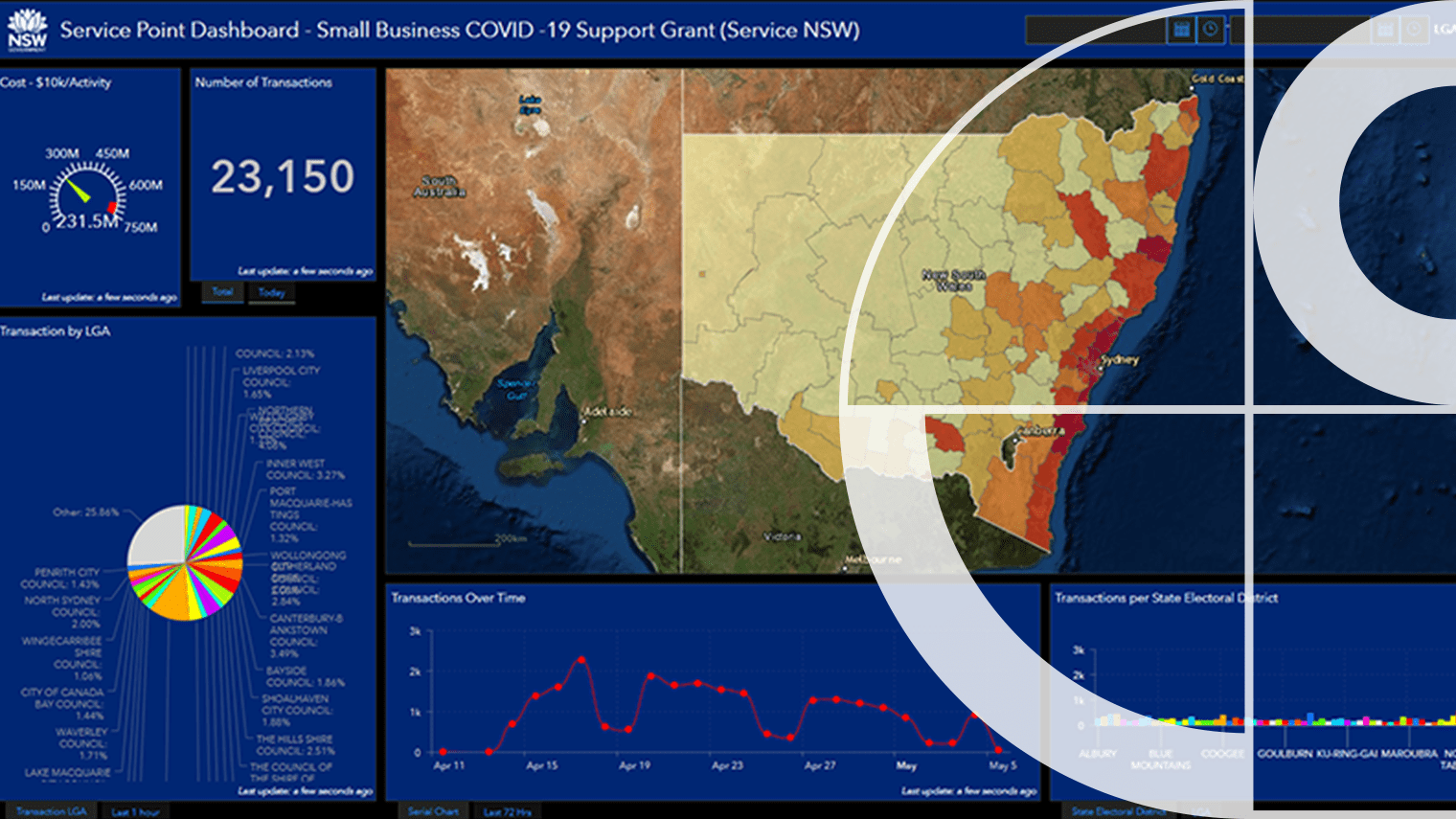Switch to the Today transactions tab
Screen dimensions: 1456x819
pyautogui.click(x=271, y=292)
